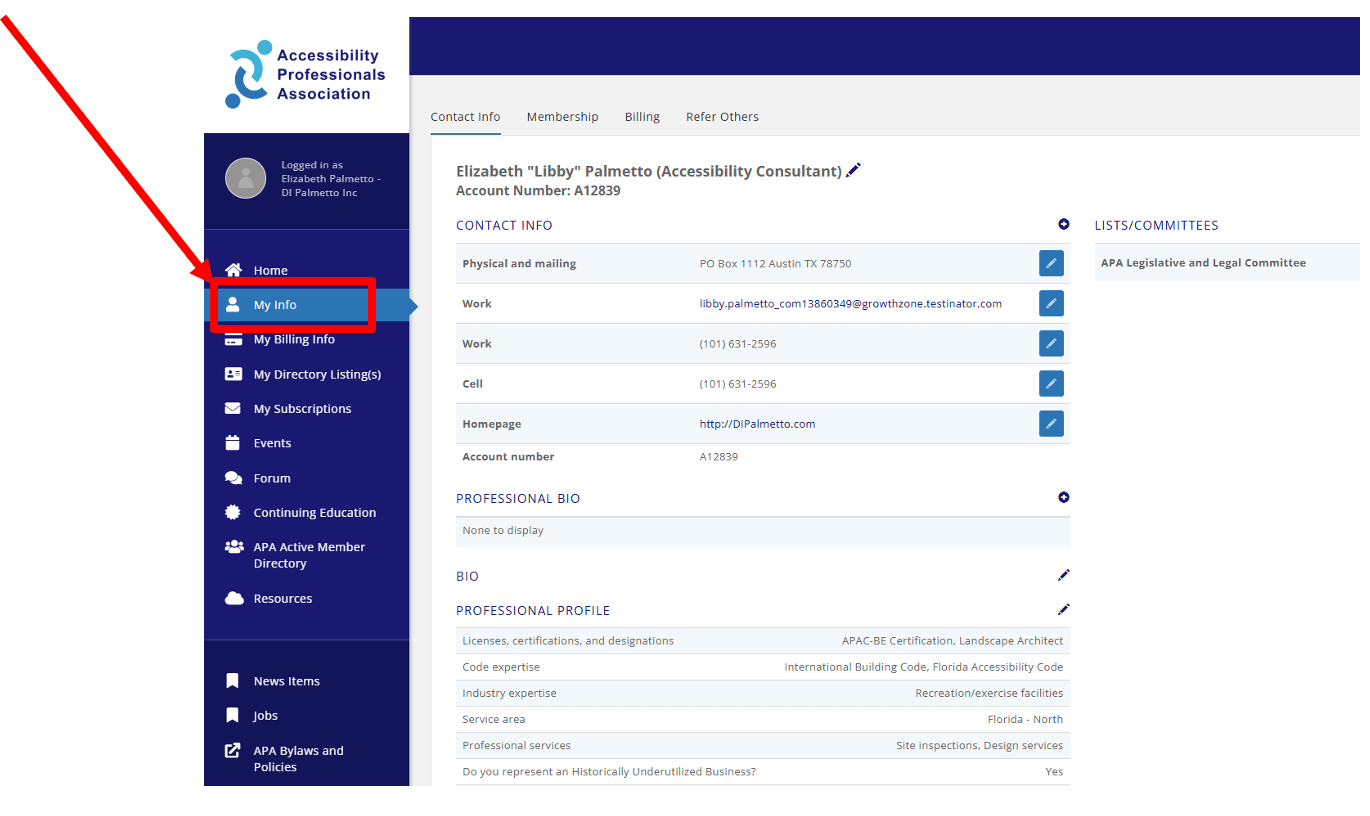The width and height of the screenshot is (1370, 816).
Task: Open the DIPalmetto homepage link
Action: tap(757, 423)
